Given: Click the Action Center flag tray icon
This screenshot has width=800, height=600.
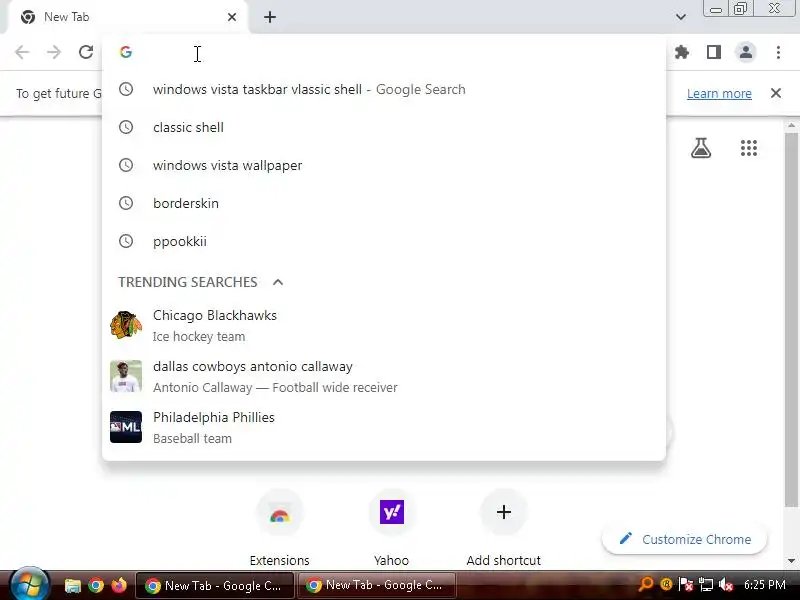Looking at the screenshot, I should coord(686,585).
